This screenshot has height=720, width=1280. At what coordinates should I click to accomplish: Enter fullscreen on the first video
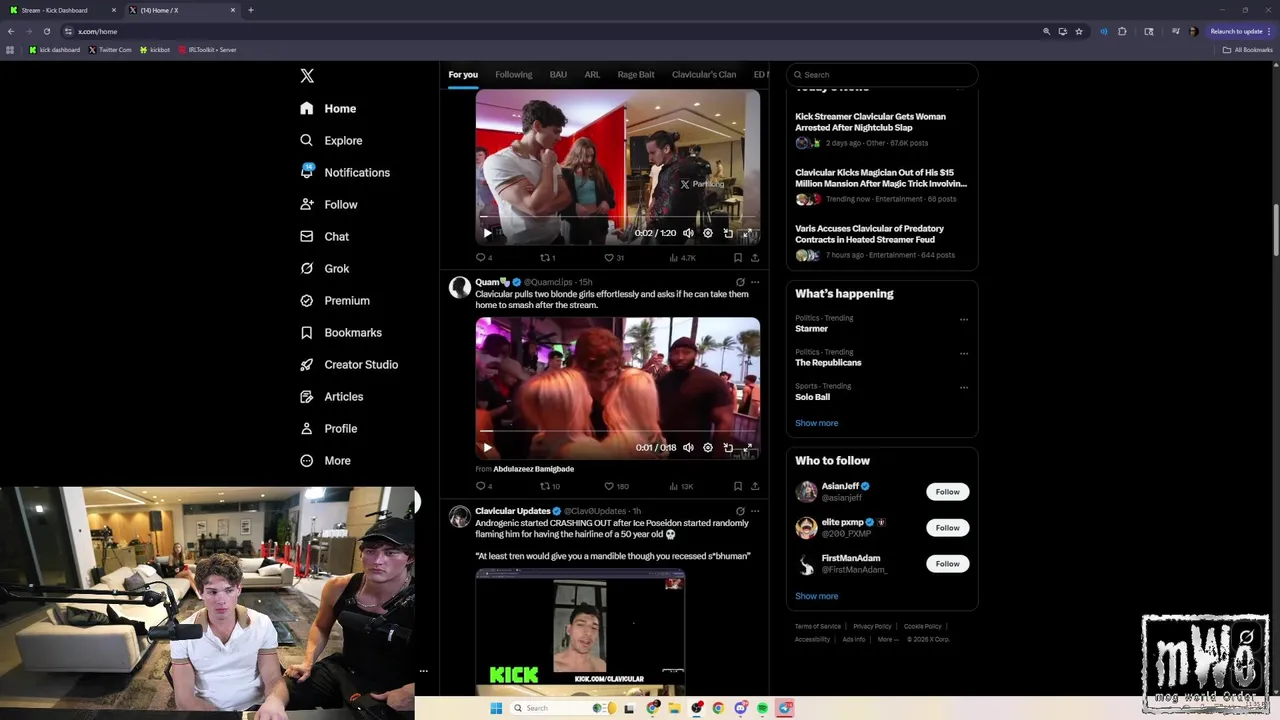747,233
